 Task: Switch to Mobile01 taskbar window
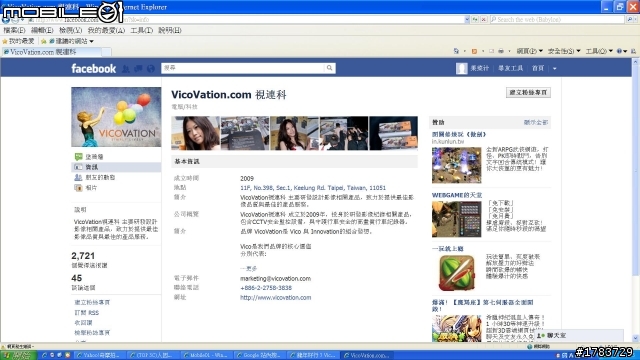(x=207, y=355)
